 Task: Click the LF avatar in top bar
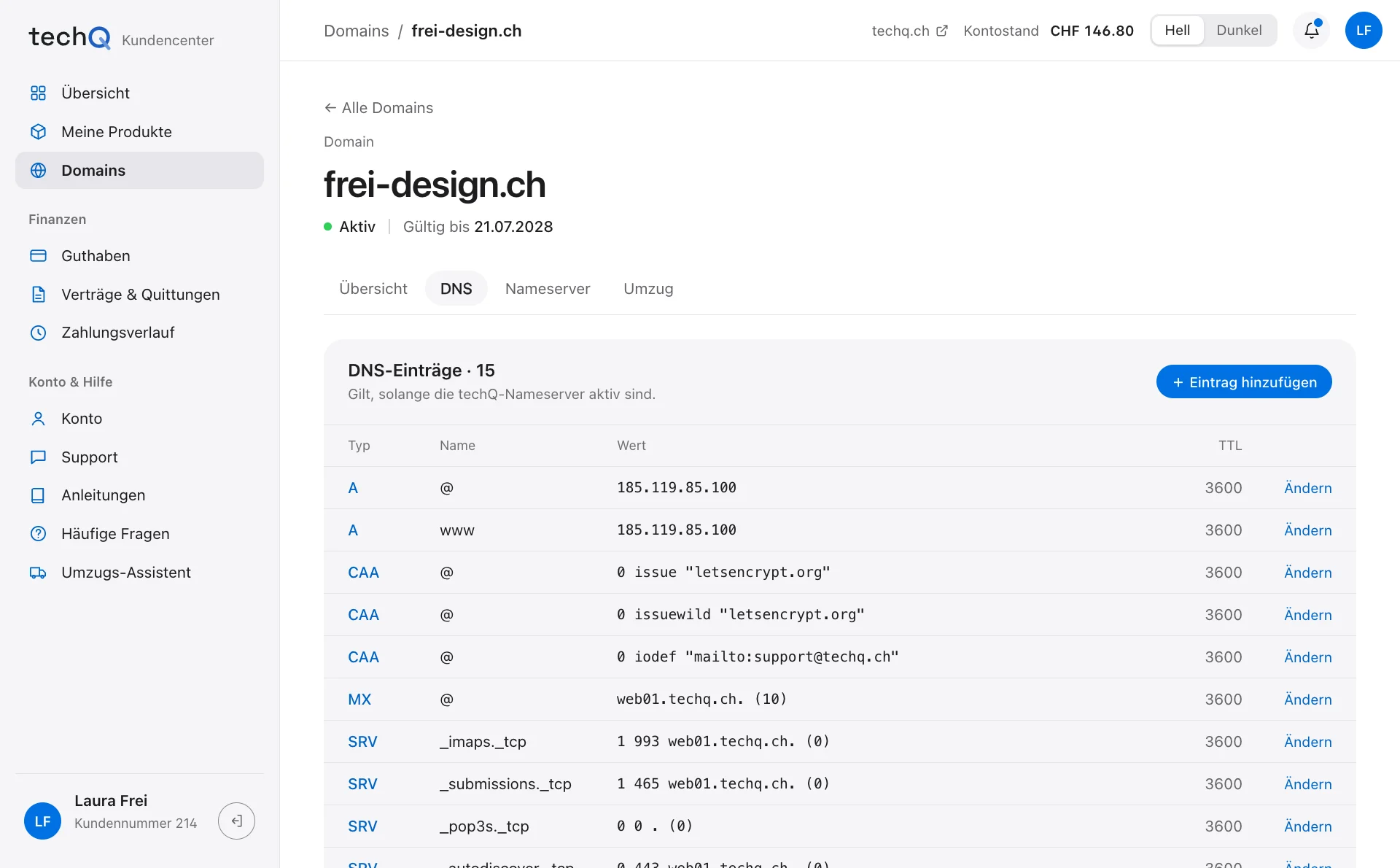[1364, 31]
